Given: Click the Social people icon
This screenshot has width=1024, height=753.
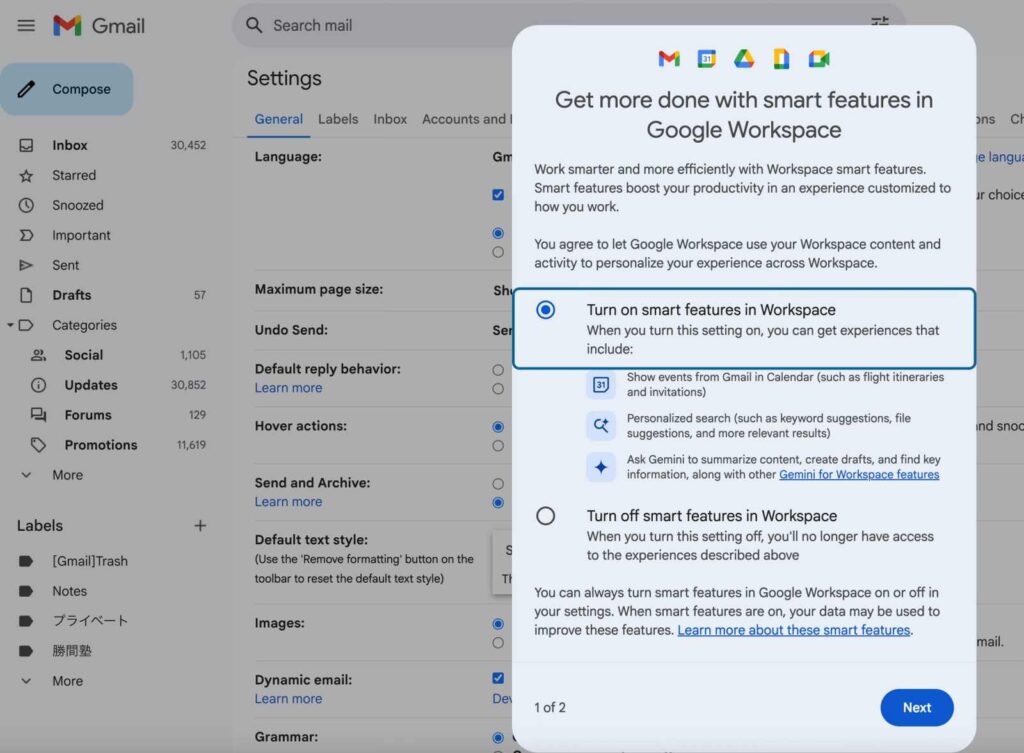Looking at the screenshot, I should coord(39,355).
